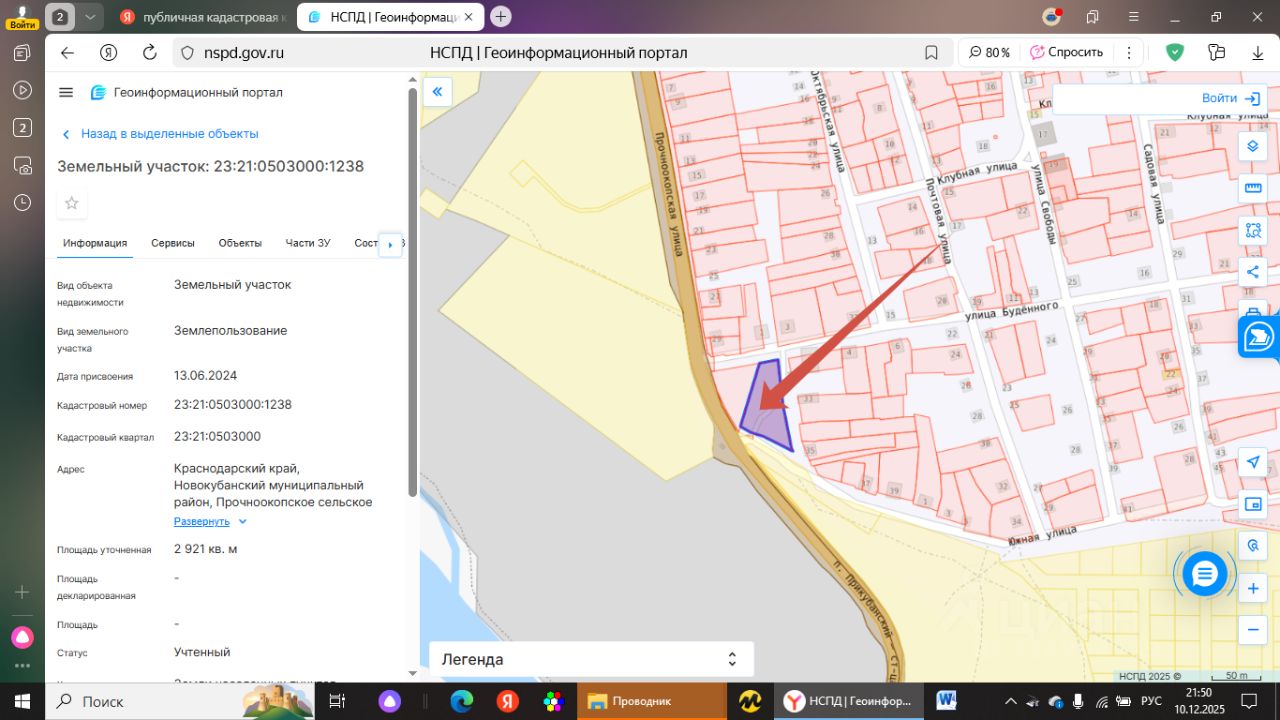The height and width of the screenshot is (720, 1280).
Task: Switch РУС keyboard language in tray
Action: 1151,701
